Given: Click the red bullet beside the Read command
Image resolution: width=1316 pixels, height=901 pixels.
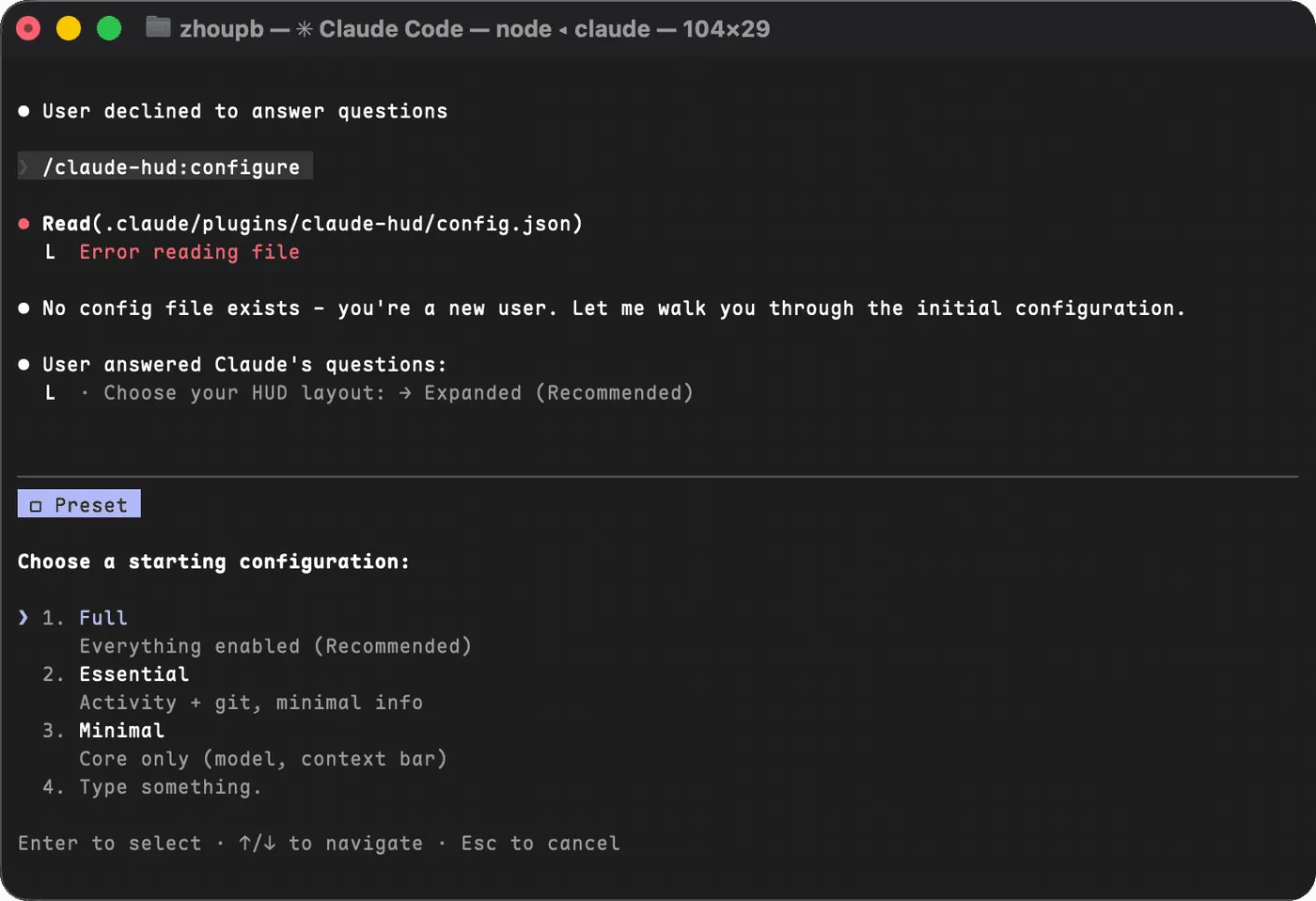Looking at the screenshot, I should click(24, 224).
